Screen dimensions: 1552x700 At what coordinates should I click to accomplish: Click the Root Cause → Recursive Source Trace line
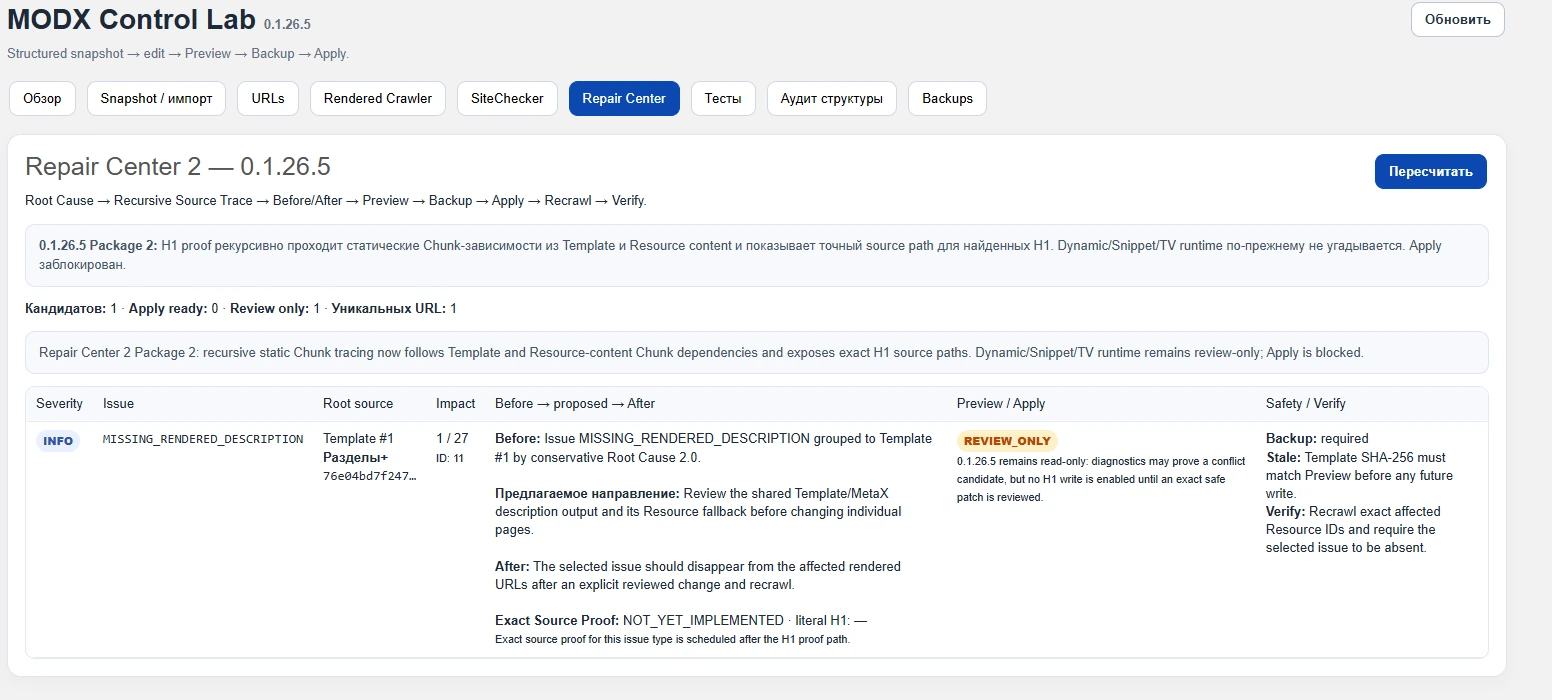click(x=336, y=201)
